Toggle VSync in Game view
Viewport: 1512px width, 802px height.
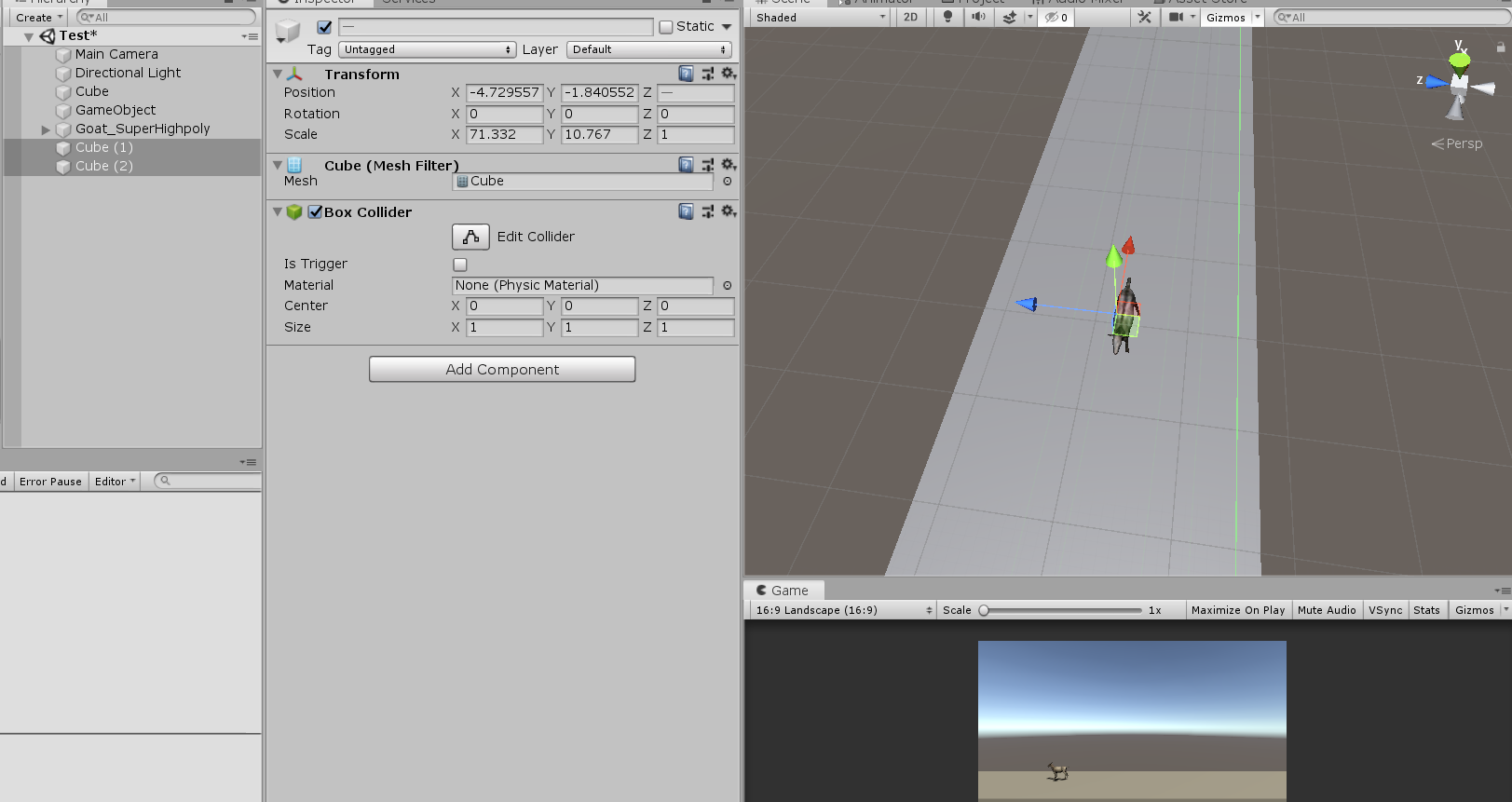1385,610
